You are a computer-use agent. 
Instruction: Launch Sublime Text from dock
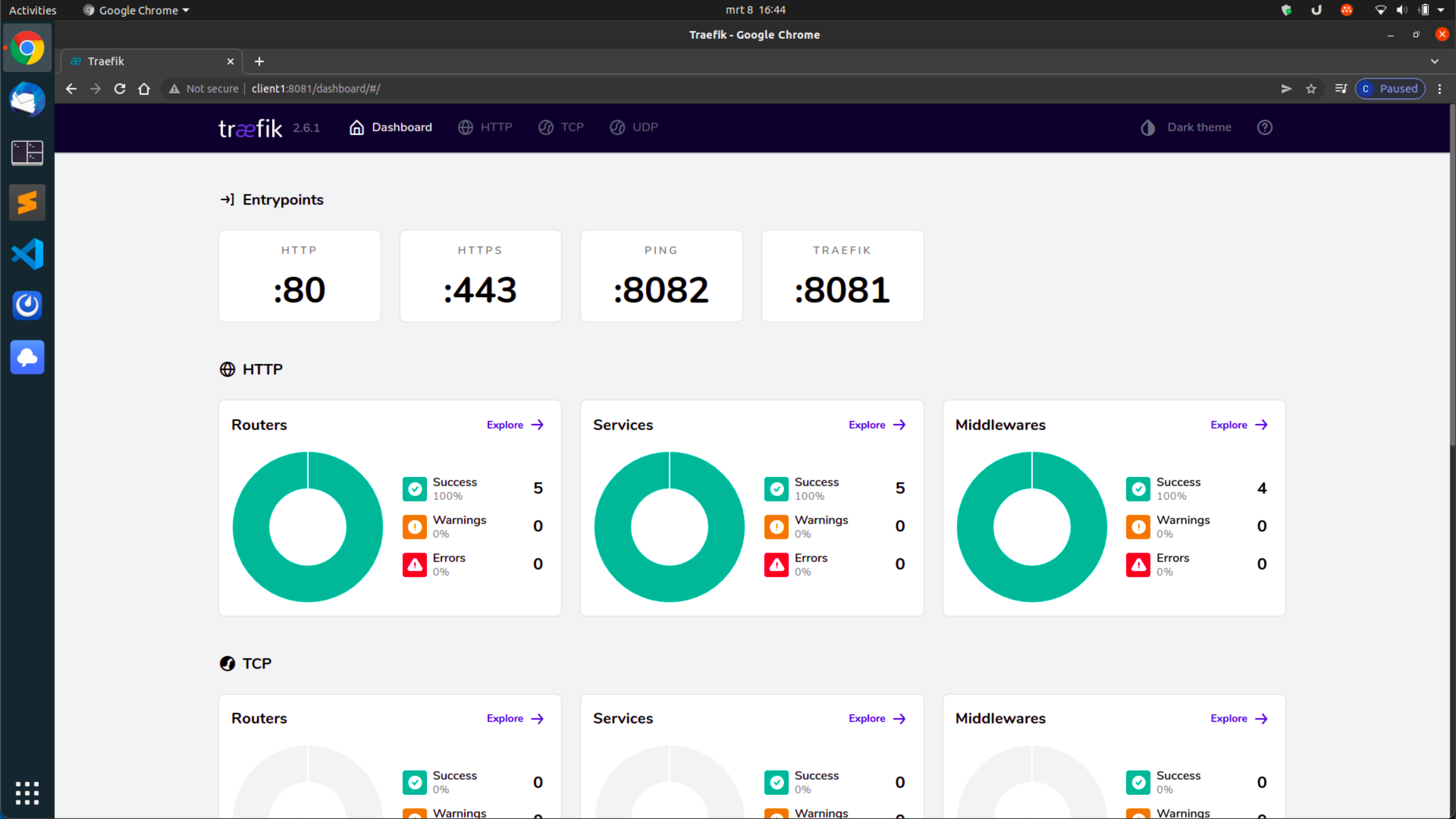pyautogui.click(x=27, y=202)
